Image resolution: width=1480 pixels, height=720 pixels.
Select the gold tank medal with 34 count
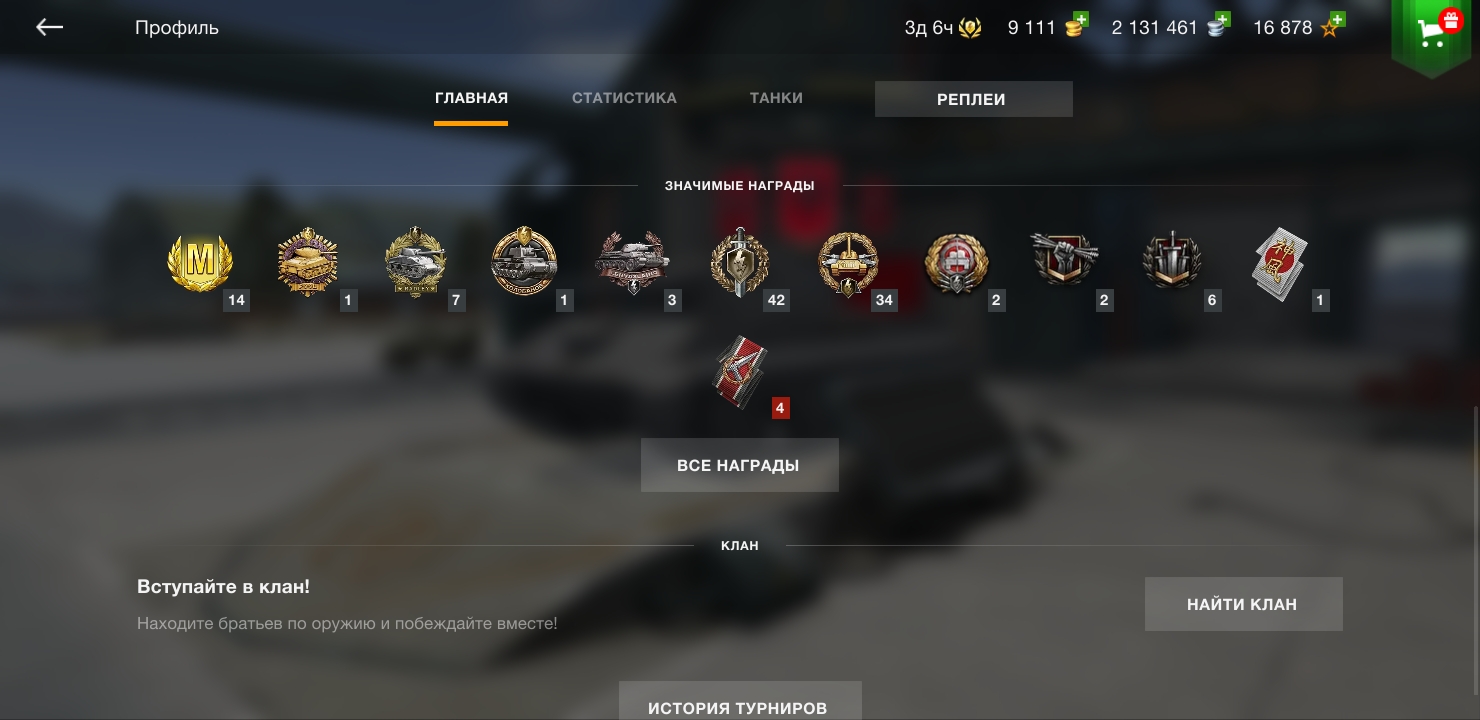click(x=848, y=264)
